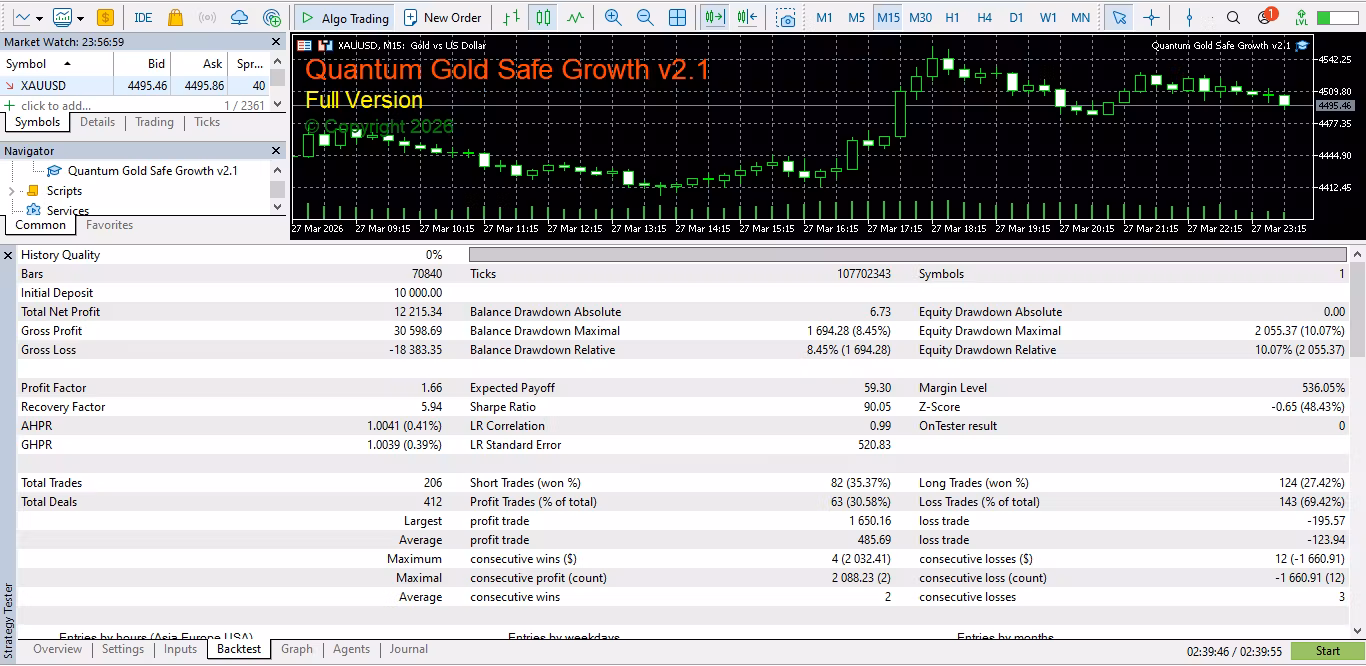Toggle the Algo Trading button
Image resolution: width=1366 pixels, height=666 pixels.
pos(344,18)
